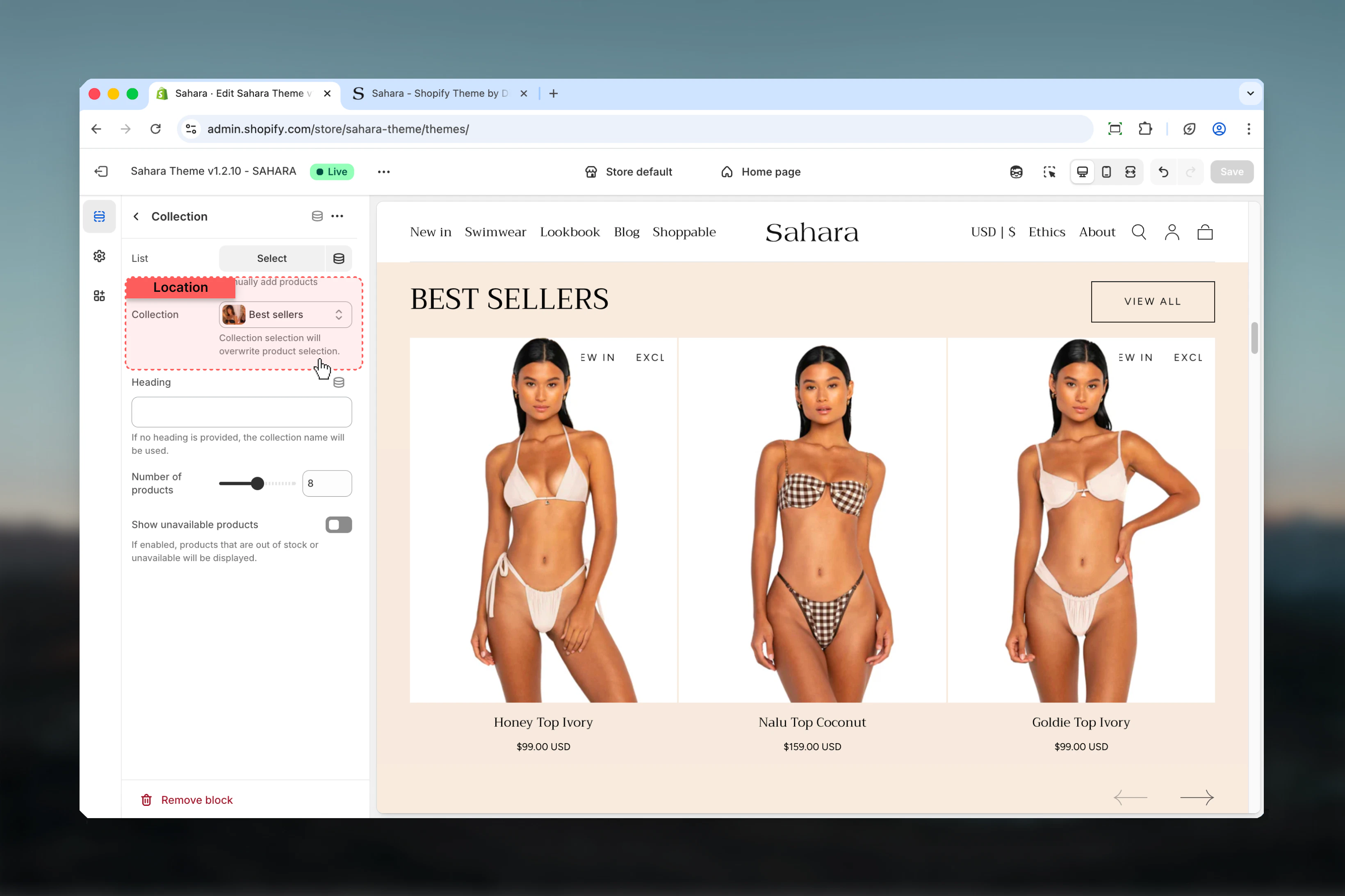Click the preview mode face icon
The image size is (1345, 896).
point(1016,172)
